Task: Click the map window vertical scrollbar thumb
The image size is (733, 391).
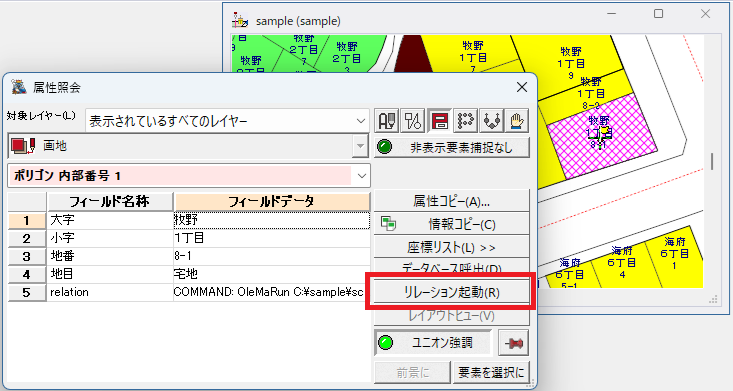Action: [x=712, y=162]
